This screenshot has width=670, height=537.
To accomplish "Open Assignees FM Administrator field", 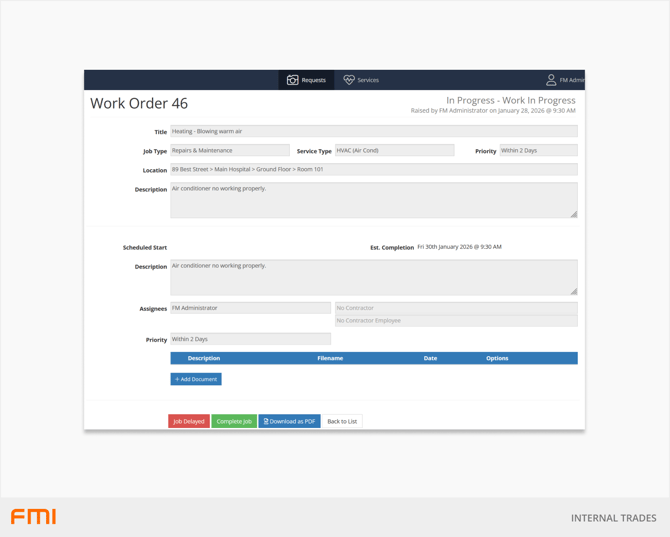I will coord(250,308).
